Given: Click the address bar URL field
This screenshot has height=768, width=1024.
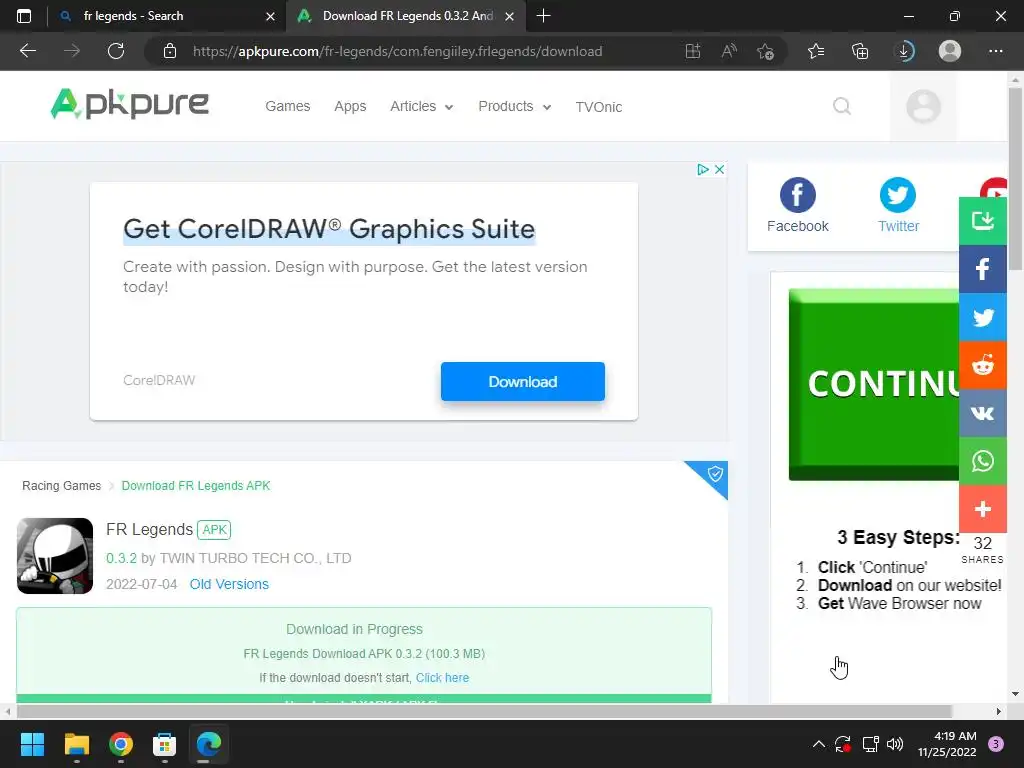Looking at the screenshot, I should [x=397, y=51].
